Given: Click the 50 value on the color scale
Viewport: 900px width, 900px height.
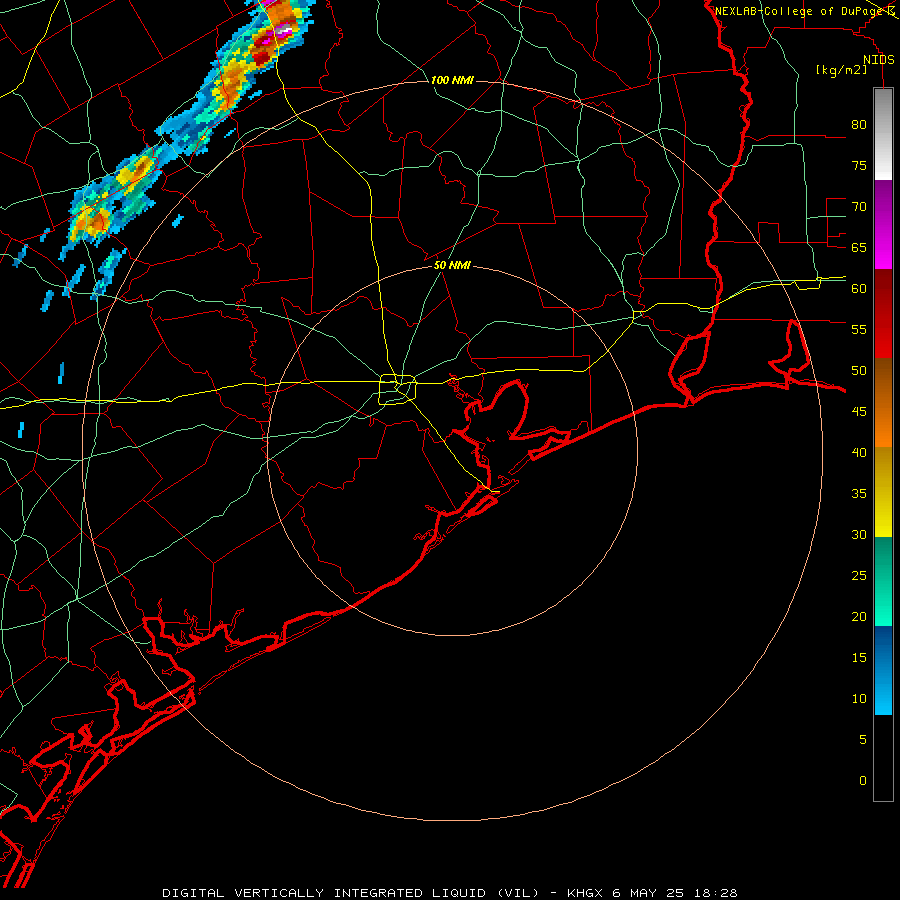Looking at the screenshot, I should coord(859,371).
